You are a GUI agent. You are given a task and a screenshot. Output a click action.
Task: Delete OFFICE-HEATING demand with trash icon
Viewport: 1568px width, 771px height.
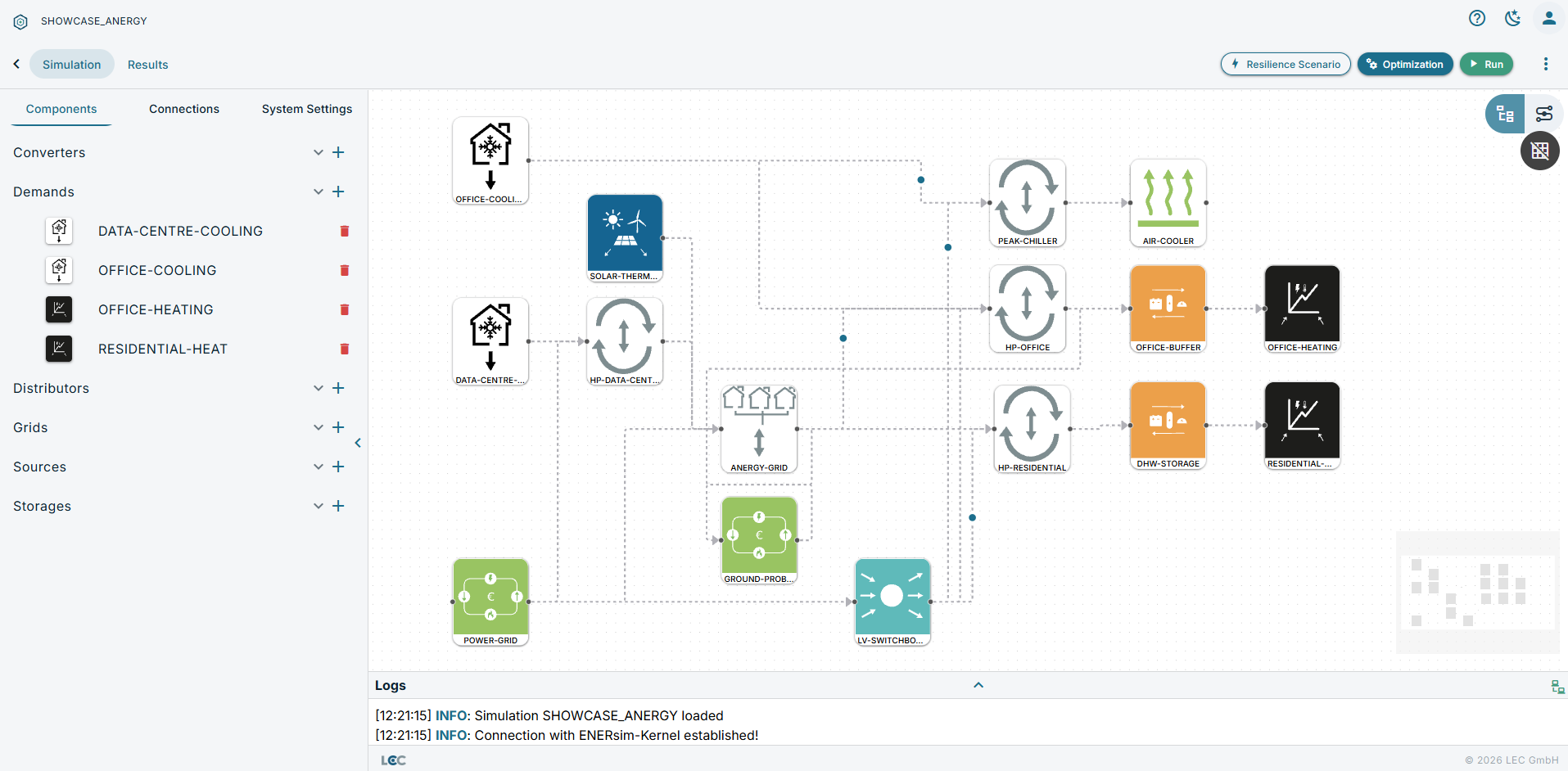345,309
